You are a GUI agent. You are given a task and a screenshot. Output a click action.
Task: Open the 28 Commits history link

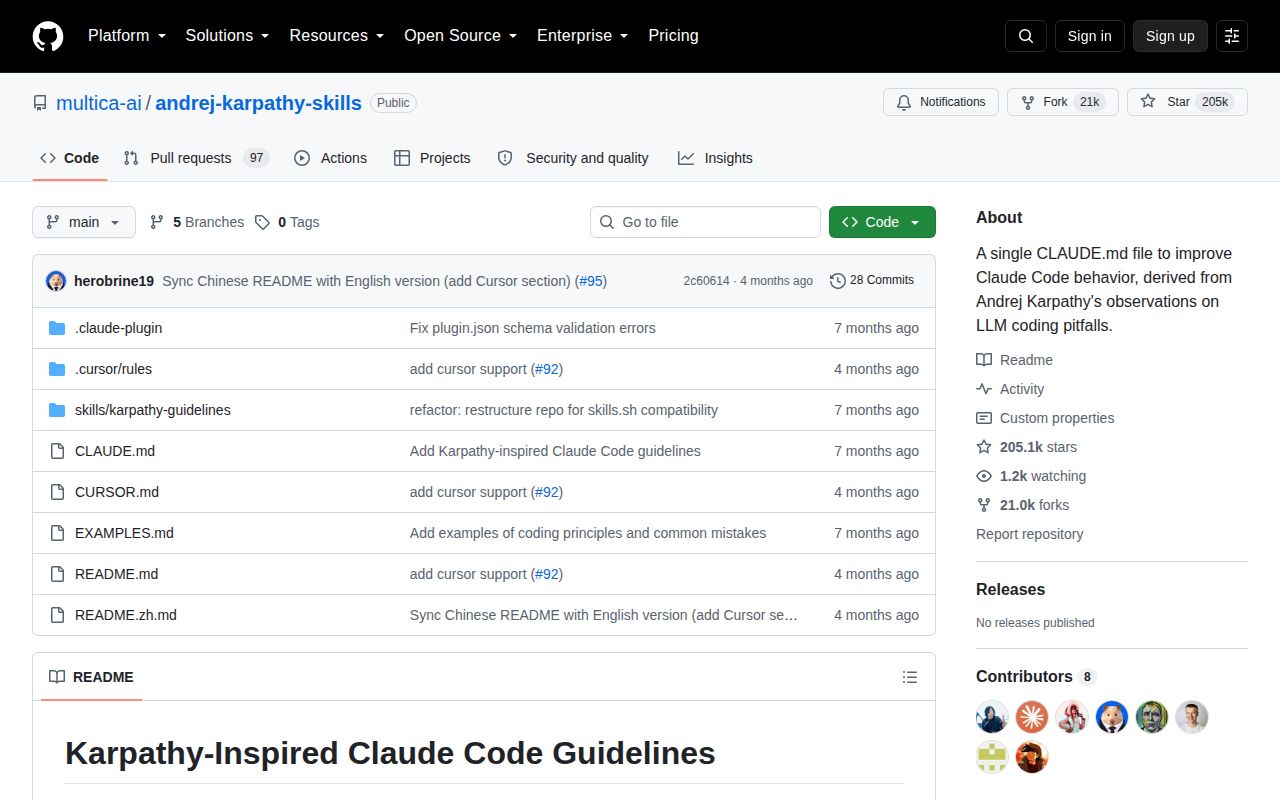click(x=872, y=281)
